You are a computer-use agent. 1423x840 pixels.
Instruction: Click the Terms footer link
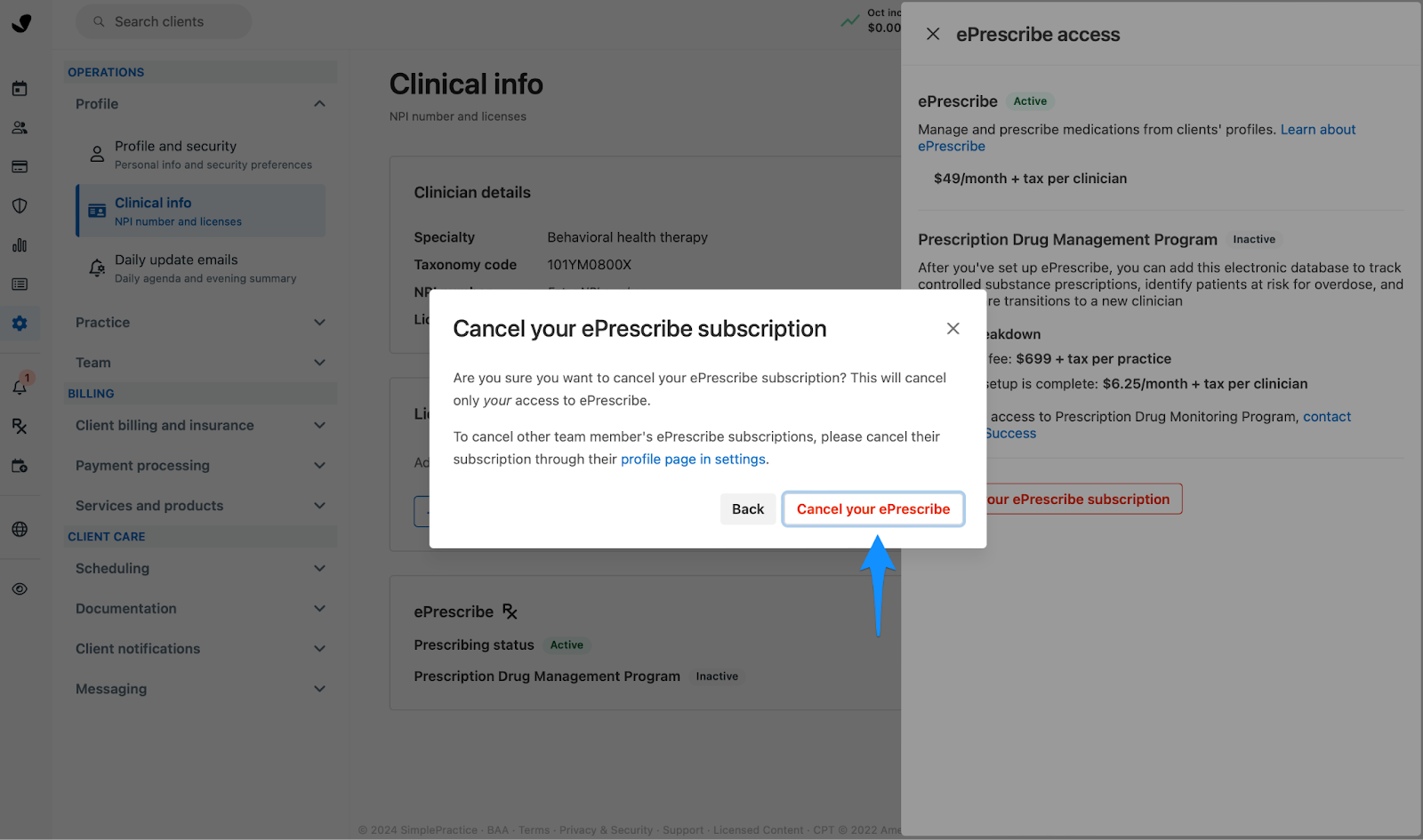pos(534,830)
